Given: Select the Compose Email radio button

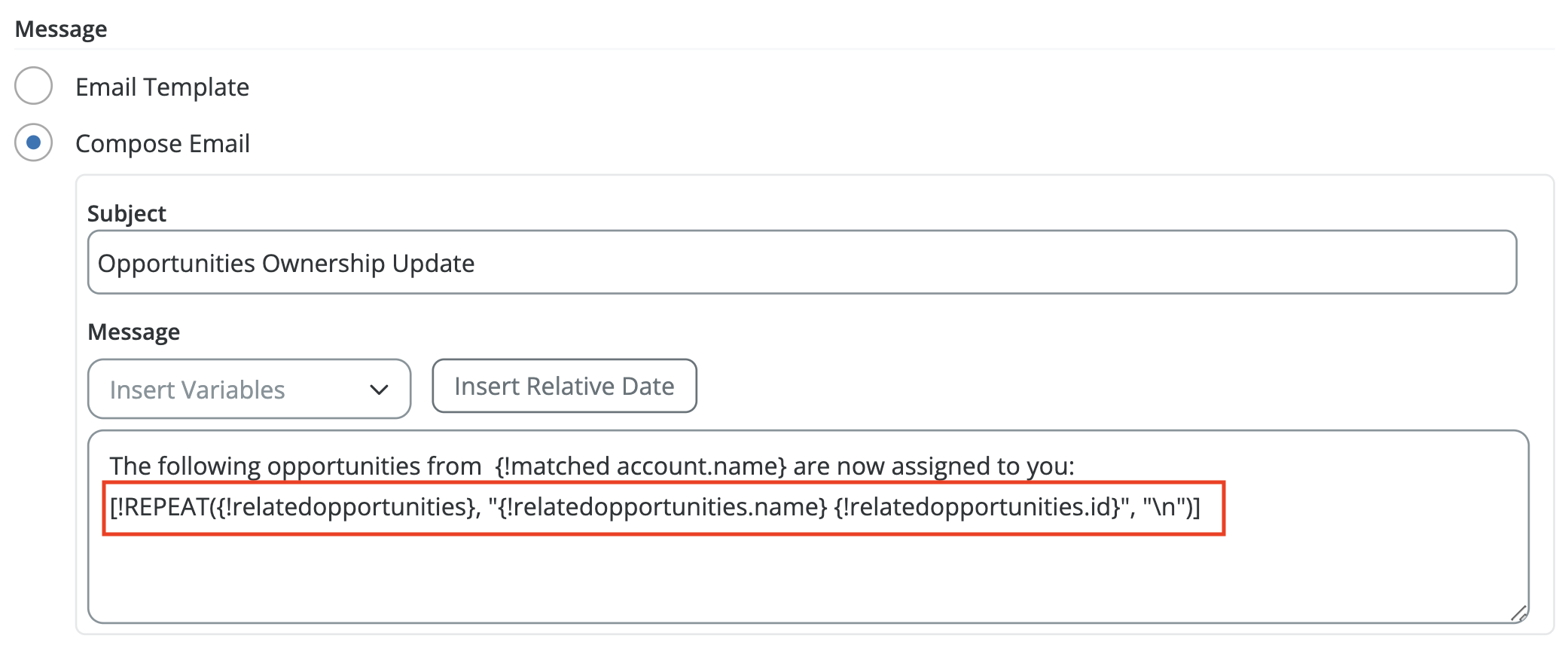Looking at the screenshot, I should click(34, 142).
